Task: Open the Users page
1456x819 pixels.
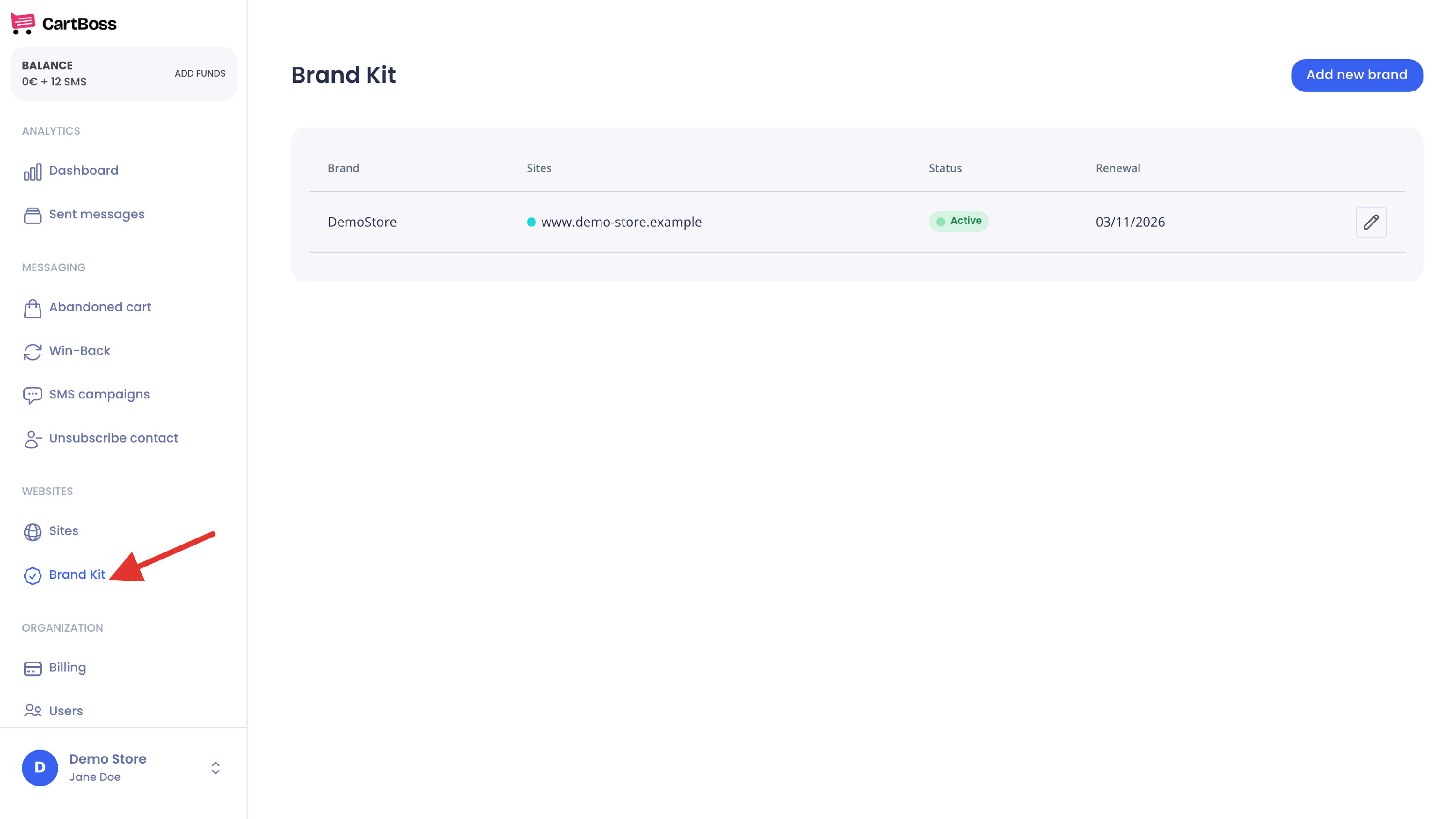Action: pos(66,711)
